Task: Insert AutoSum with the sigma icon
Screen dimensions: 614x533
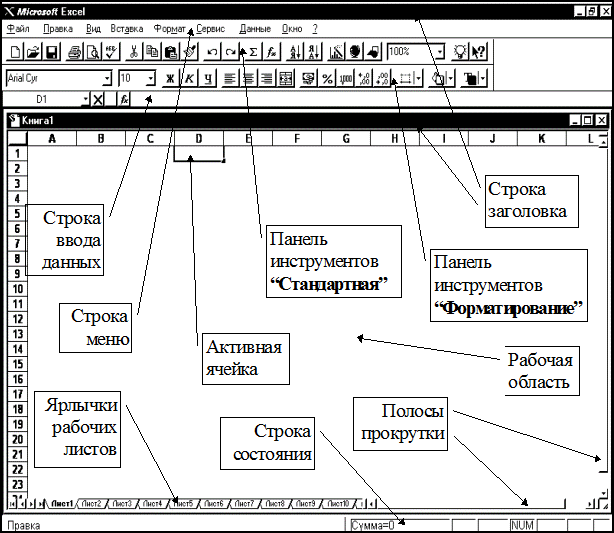Action: coord(253,52)
